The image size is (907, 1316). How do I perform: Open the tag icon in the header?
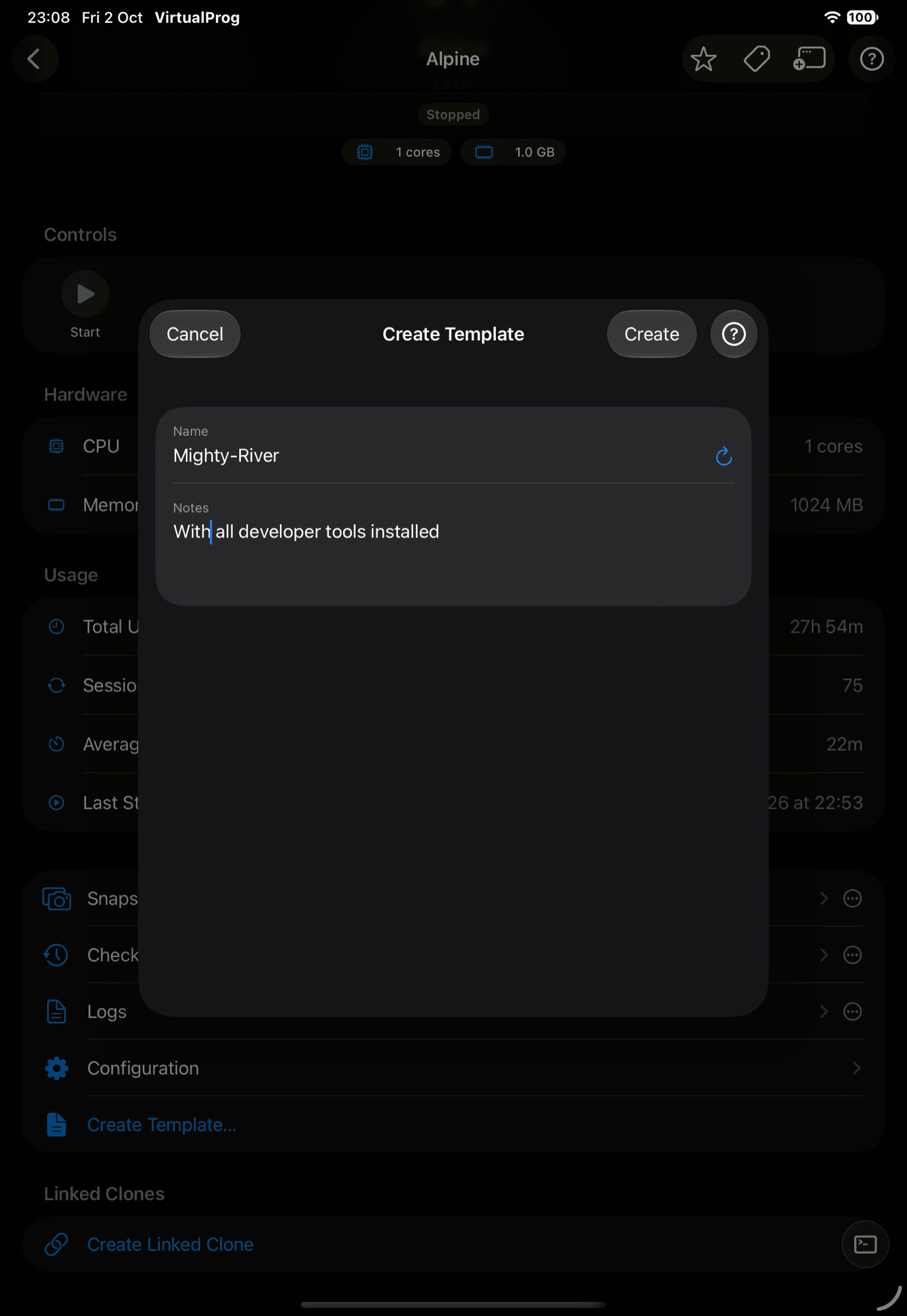tap(756, 58)
